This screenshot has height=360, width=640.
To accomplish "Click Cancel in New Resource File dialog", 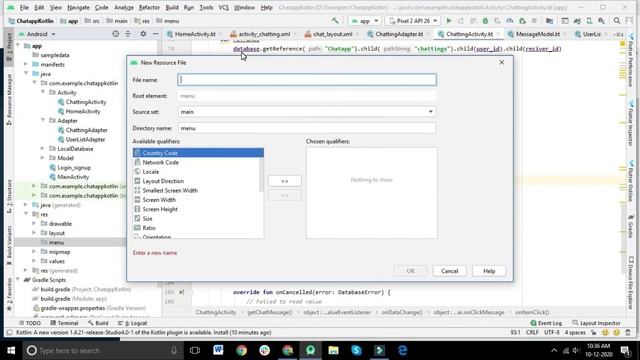I will [x=449, y=271].
